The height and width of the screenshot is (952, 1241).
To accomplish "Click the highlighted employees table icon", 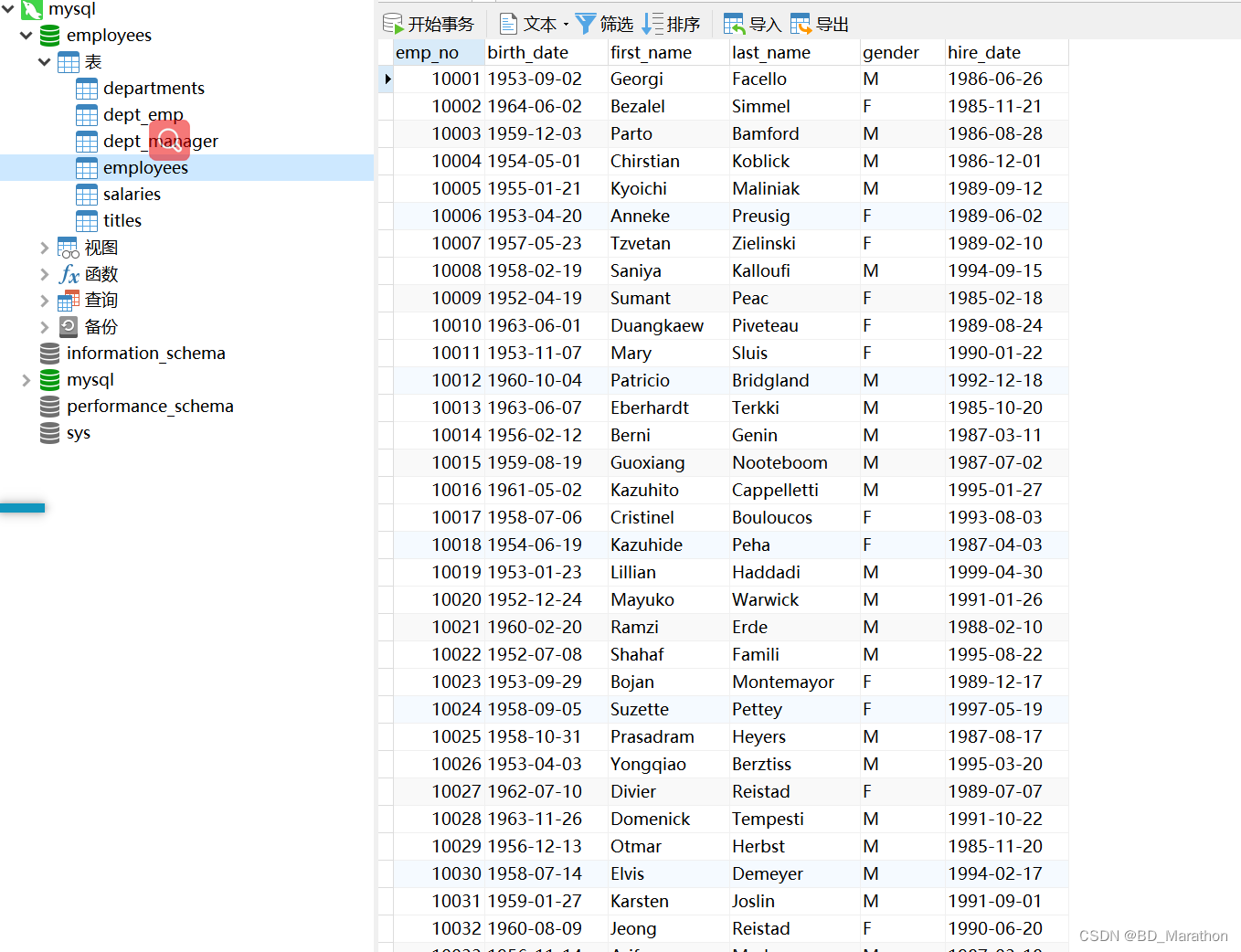I will coord(87,168).
